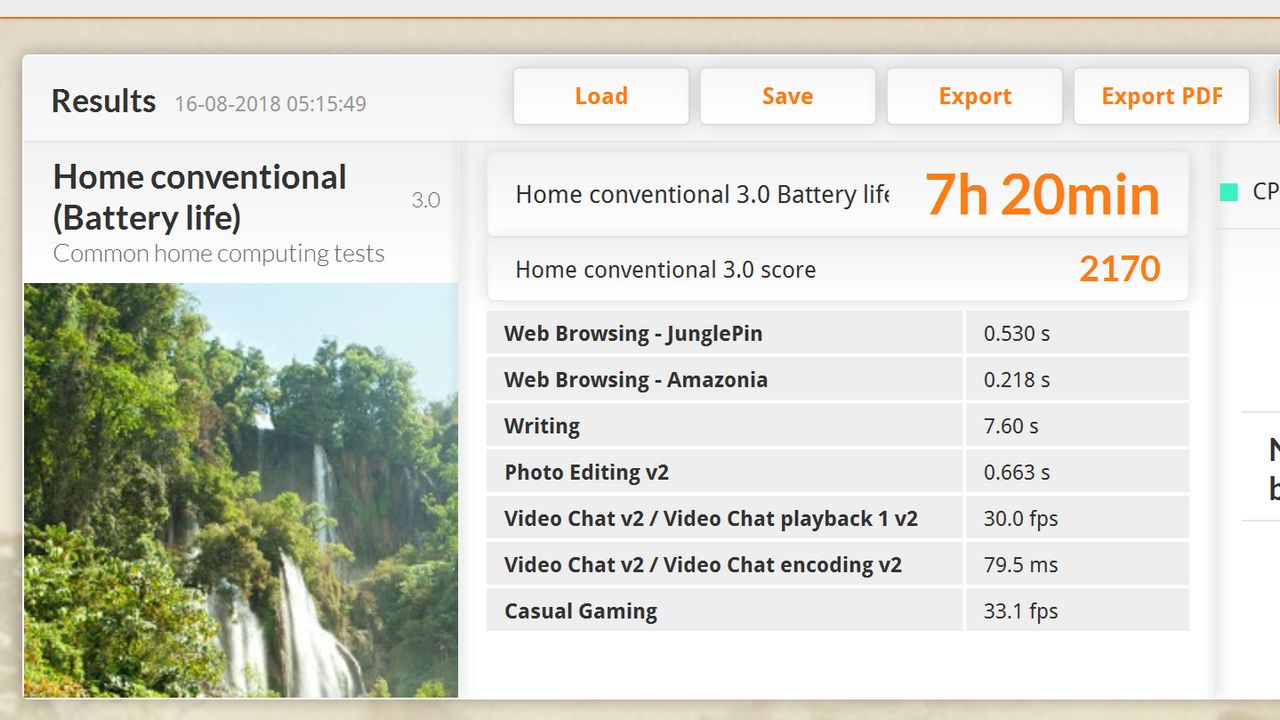The image size is (1280, 720).
Task: Click the 3.0 version number beside title
Action: point(426,200)
